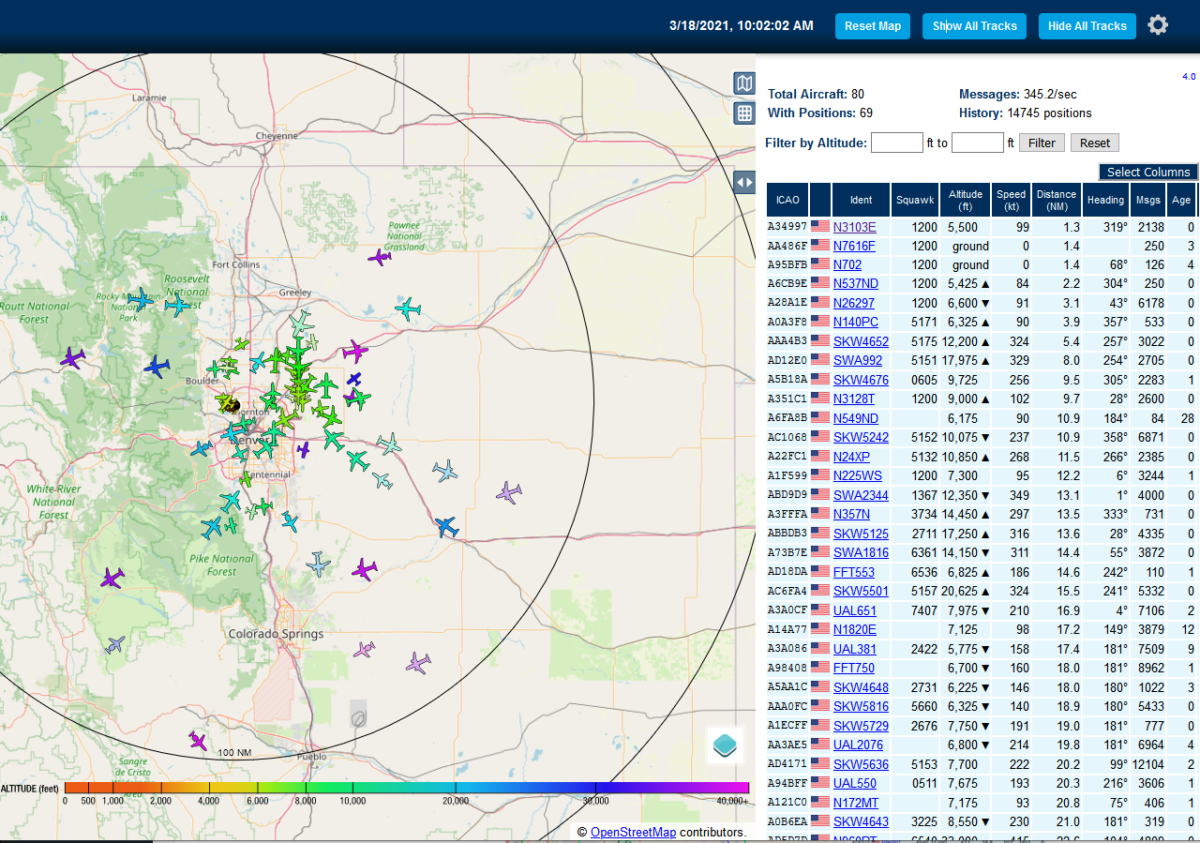This screenshot has width=1200, height=843.
Task: Sort the table by the Altitude column header
Action: click(x=965, y=200)
